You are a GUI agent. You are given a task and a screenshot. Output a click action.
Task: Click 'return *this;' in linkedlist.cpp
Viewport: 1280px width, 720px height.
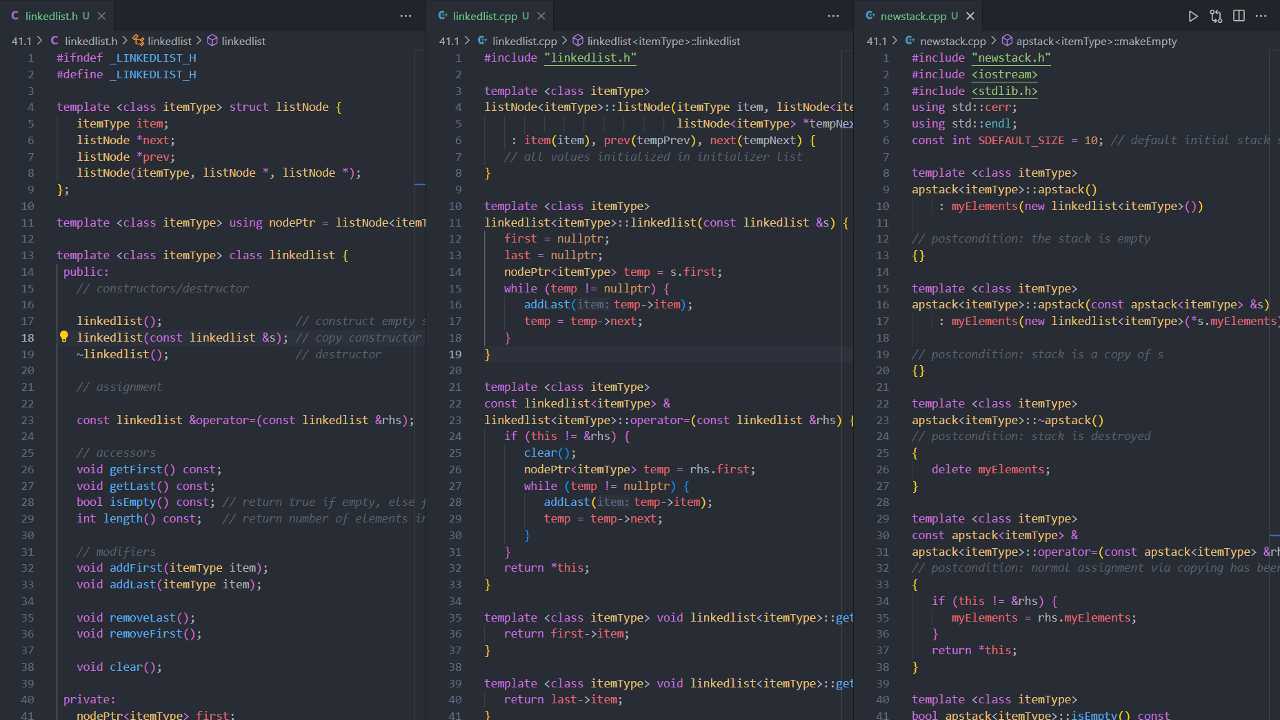point(547,568)
